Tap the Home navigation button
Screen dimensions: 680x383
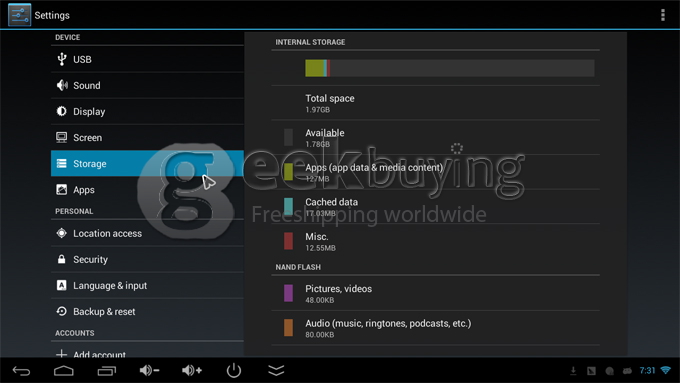[x=64, y=371]
